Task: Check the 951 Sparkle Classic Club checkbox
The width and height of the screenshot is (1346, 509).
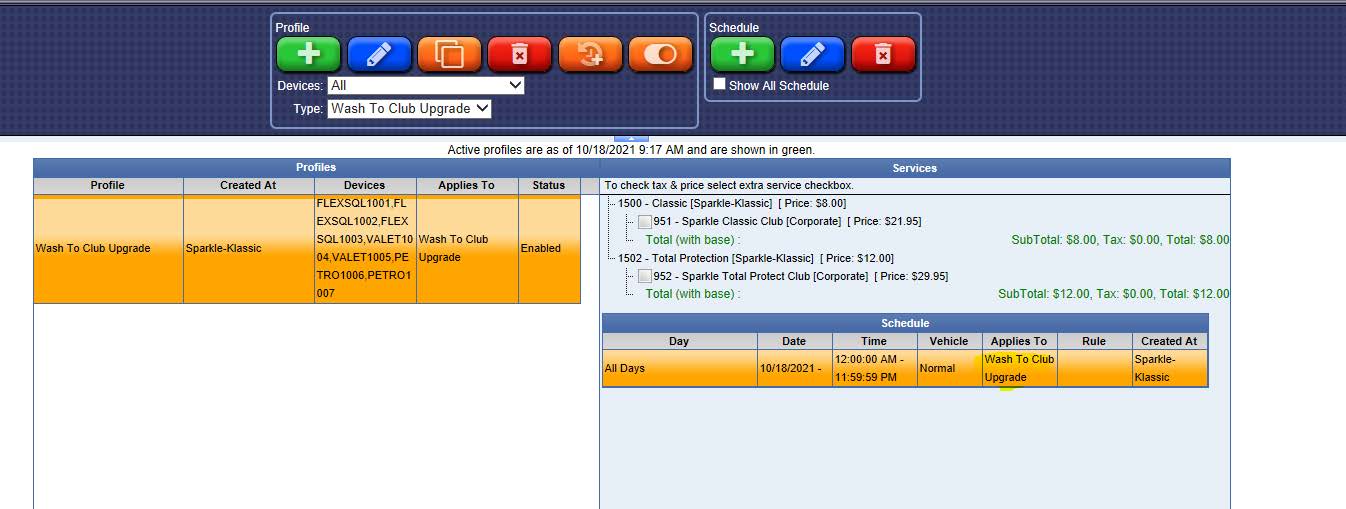Action: click(645, 222)
